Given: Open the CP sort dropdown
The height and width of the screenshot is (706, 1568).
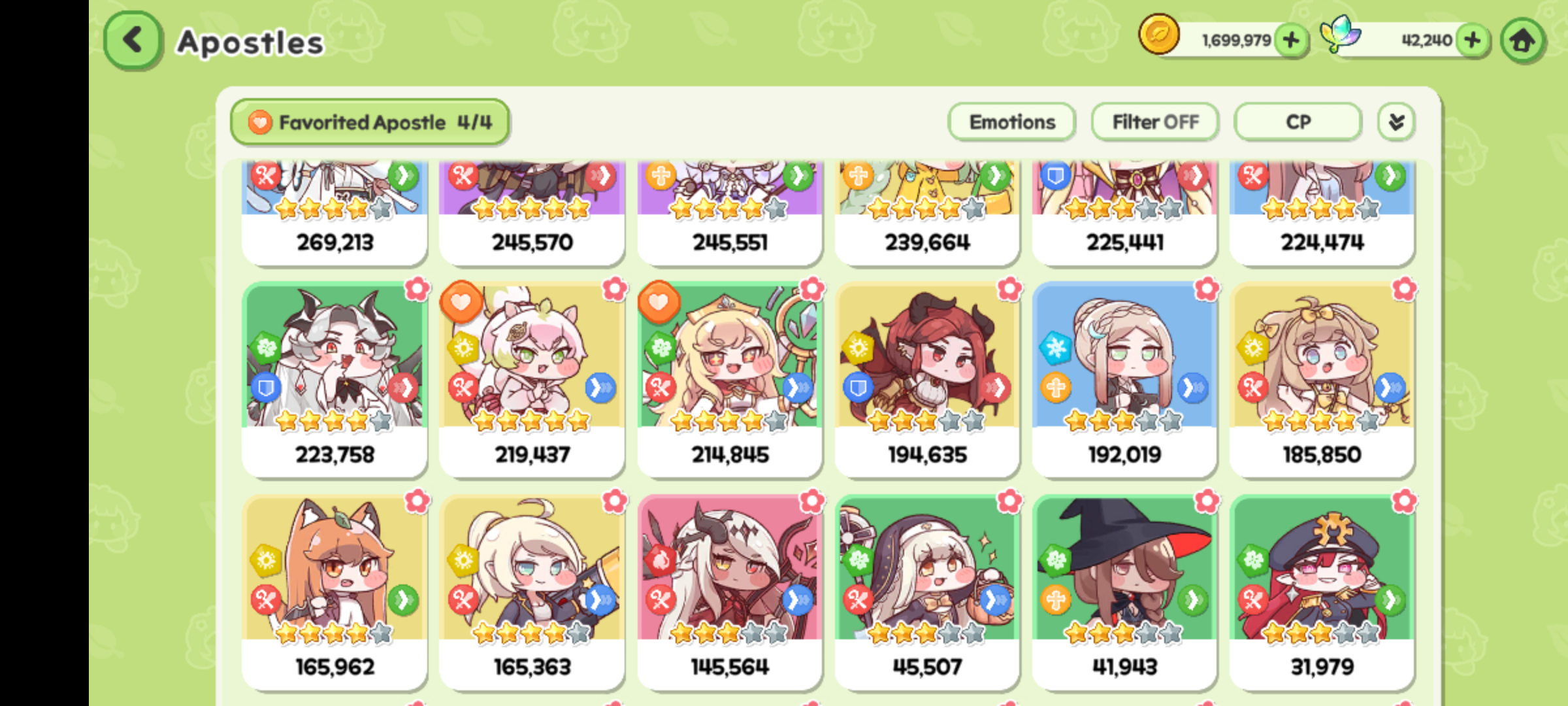Looking at the screenshot, I should tap(1298, 122).
